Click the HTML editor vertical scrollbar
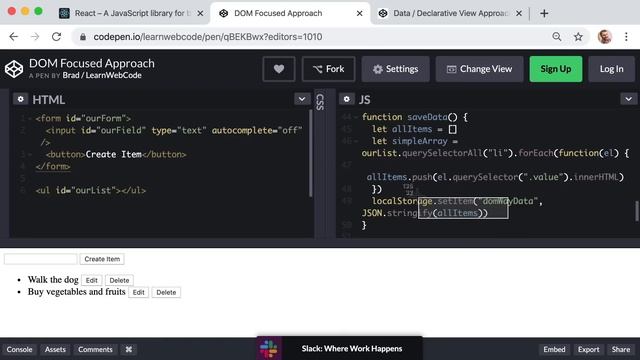The image size is (640, 360). pos(311,153)
